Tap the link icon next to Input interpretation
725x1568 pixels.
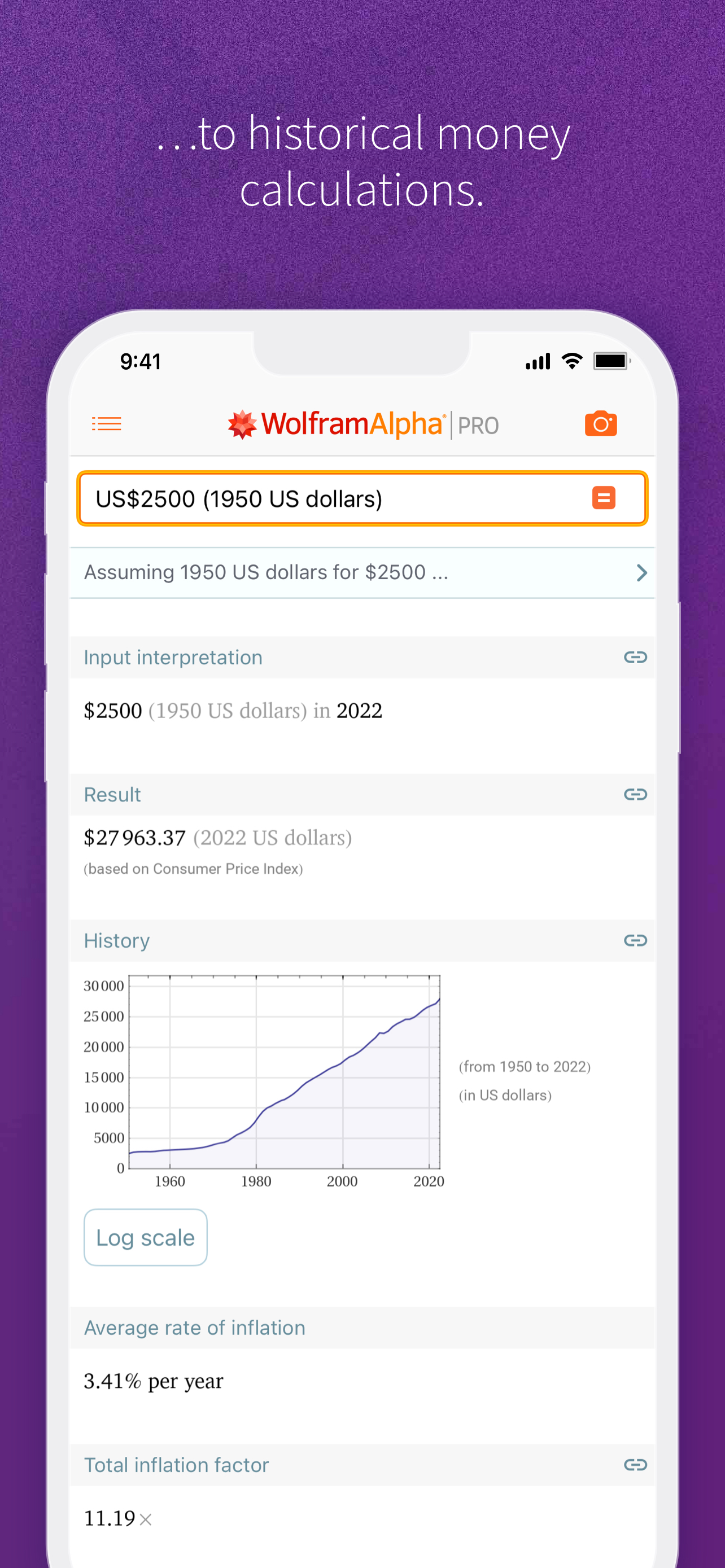tap(635, 658)
